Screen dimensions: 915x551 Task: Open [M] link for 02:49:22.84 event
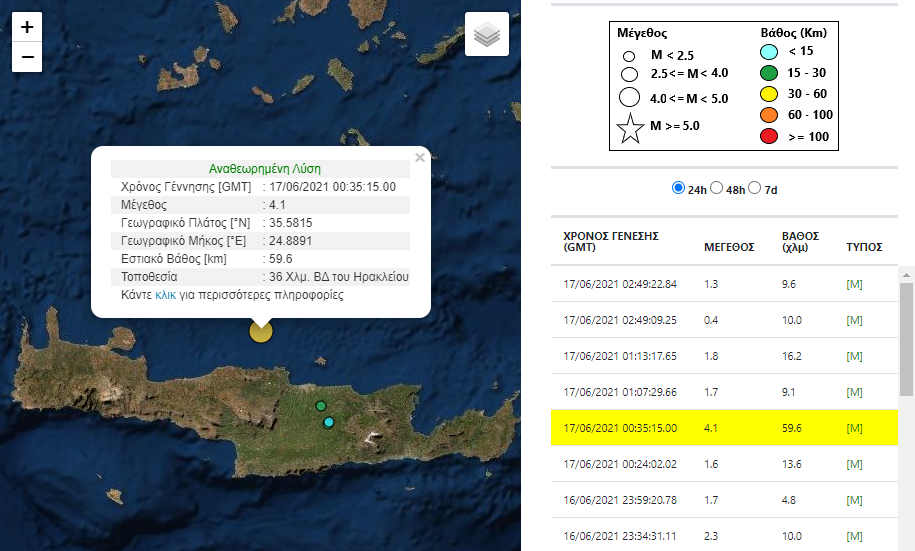point(854,284)
